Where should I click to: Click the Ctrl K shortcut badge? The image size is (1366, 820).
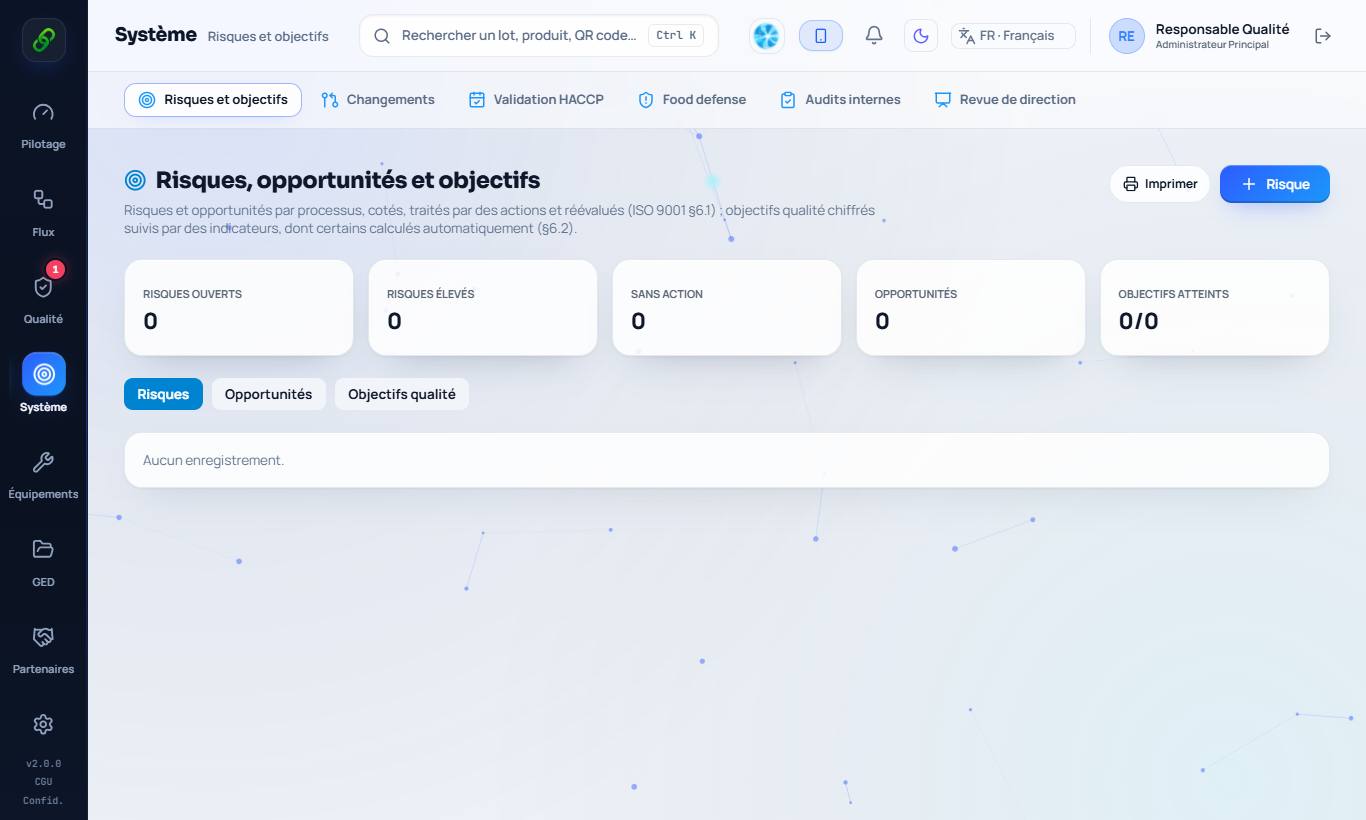[x=676, y=36]
